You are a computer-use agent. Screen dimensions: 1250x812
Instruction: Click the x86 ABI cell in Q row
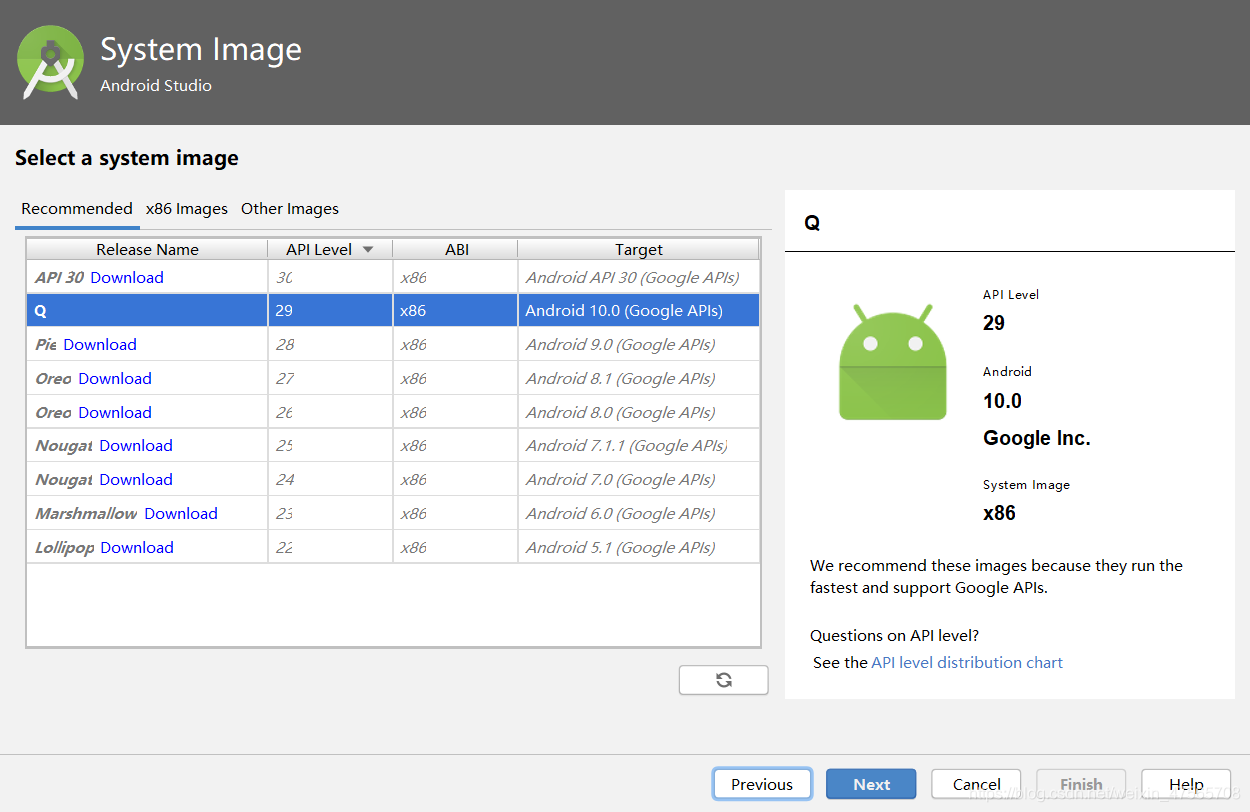coord(456,310)
